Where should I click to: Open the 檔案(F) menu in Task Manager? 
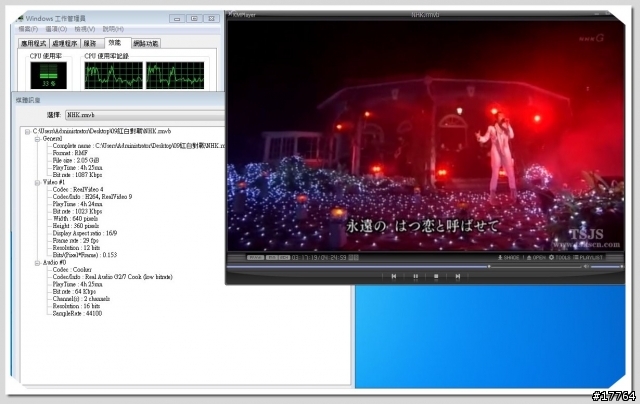click(28, 29)
